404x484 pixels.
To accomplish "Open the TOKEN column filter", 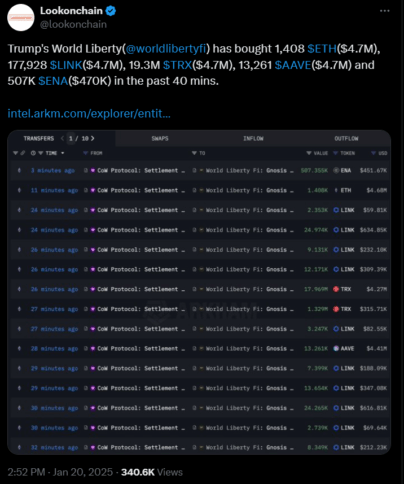I will tap(336, 153).
